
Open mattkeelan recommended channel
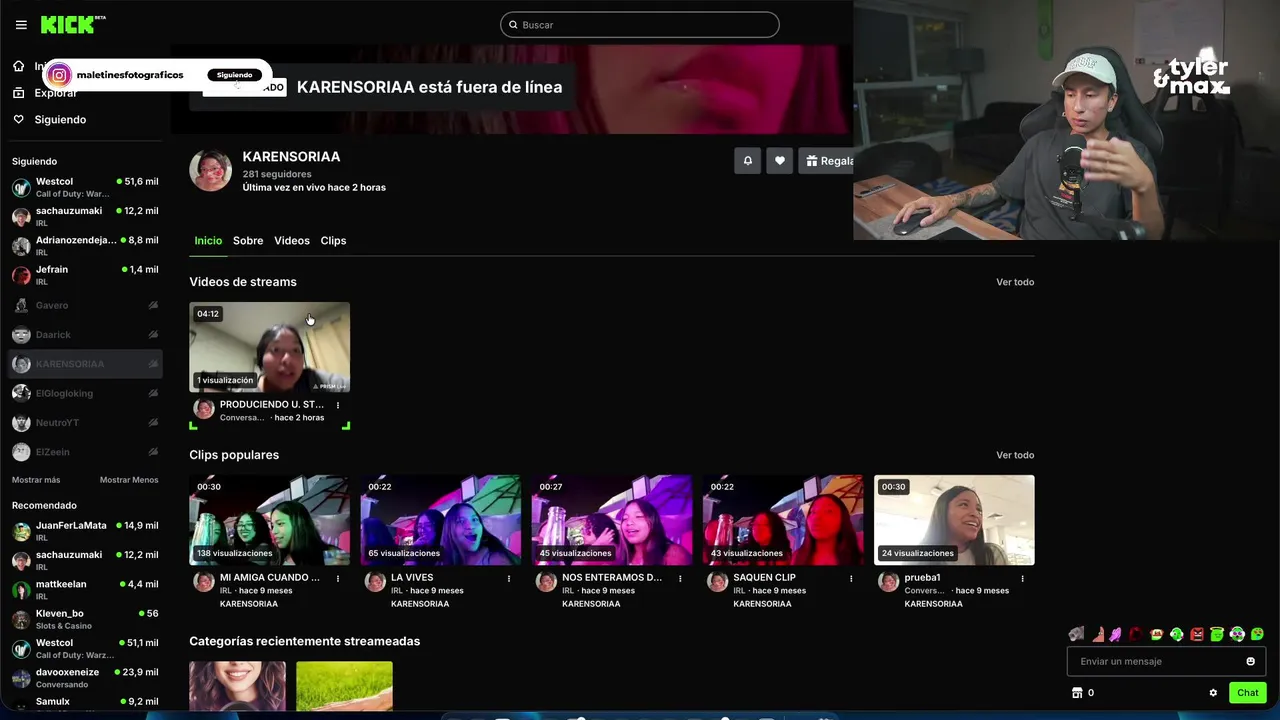(85, 590)
